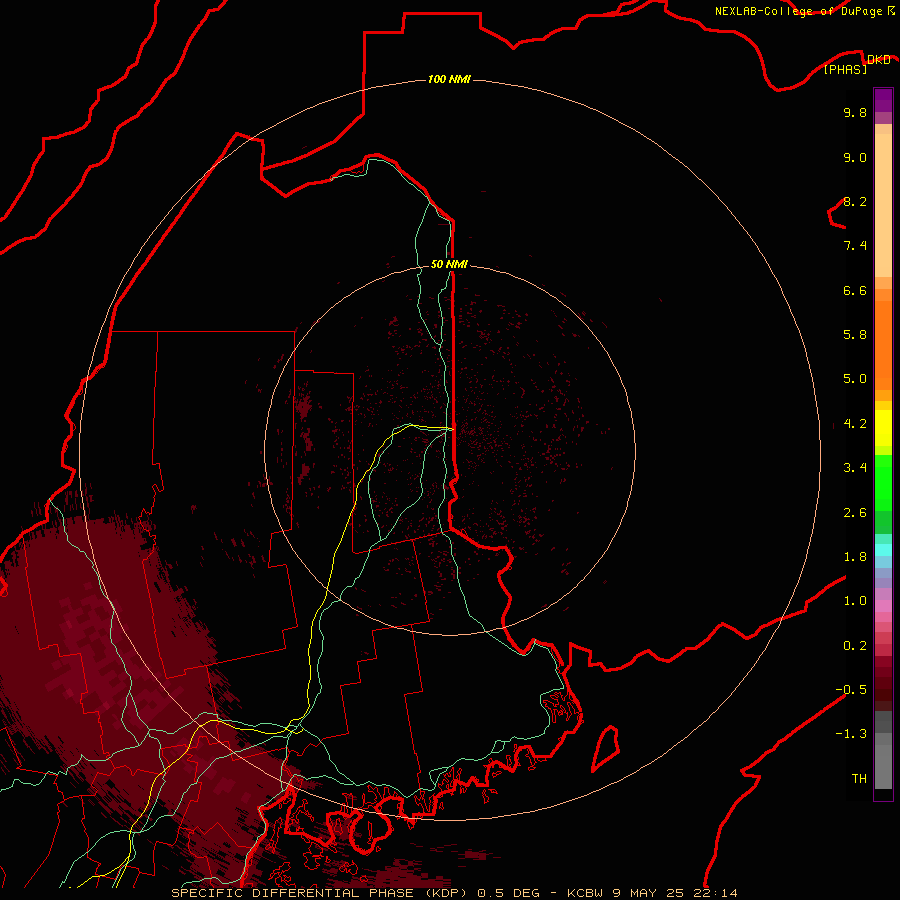Click the 3.4 value on the color scale
Viewport: 900px width, 900px height.
(855, 467)
